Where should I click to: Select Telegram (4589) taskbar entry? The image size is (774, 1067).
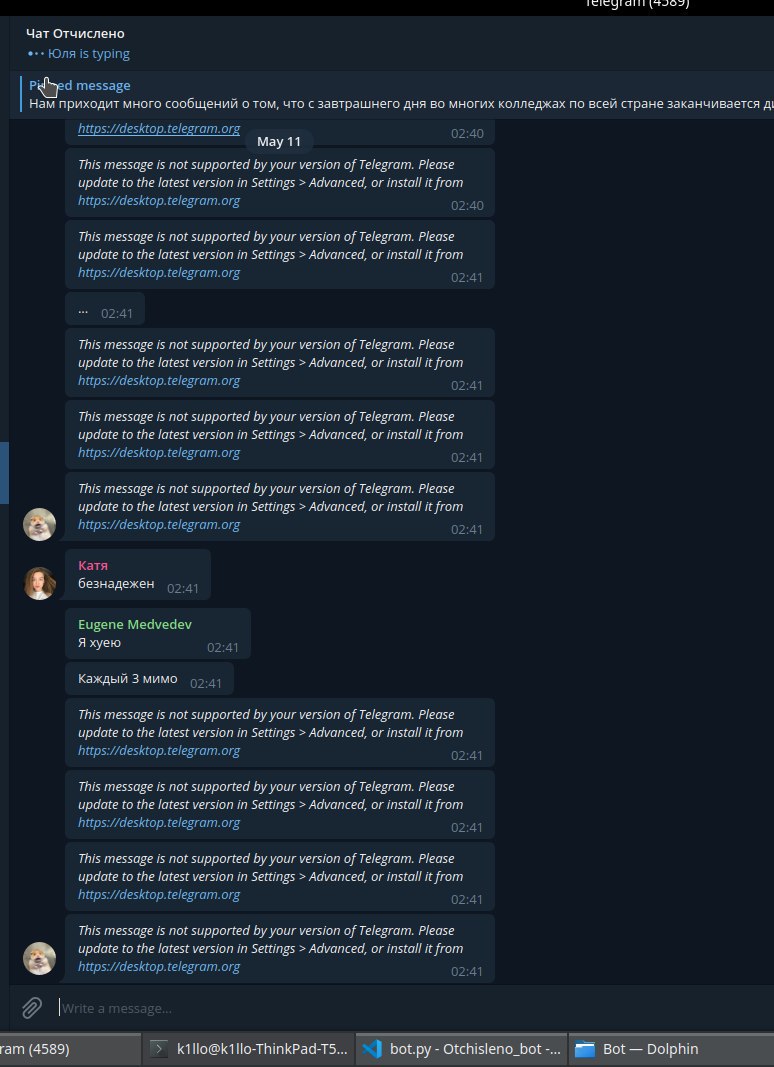tap(69, 1049)
